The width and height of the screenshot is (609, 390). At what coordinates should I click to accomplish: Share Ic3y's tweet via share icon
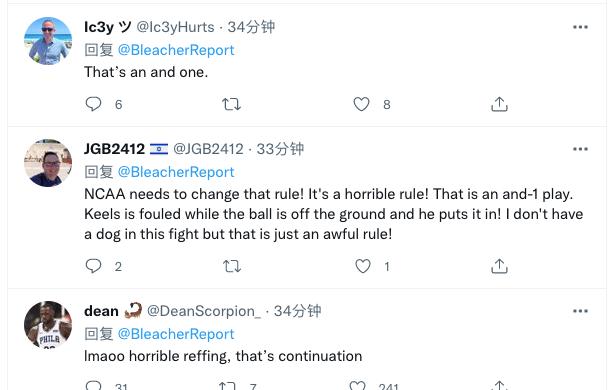(499, 104)
